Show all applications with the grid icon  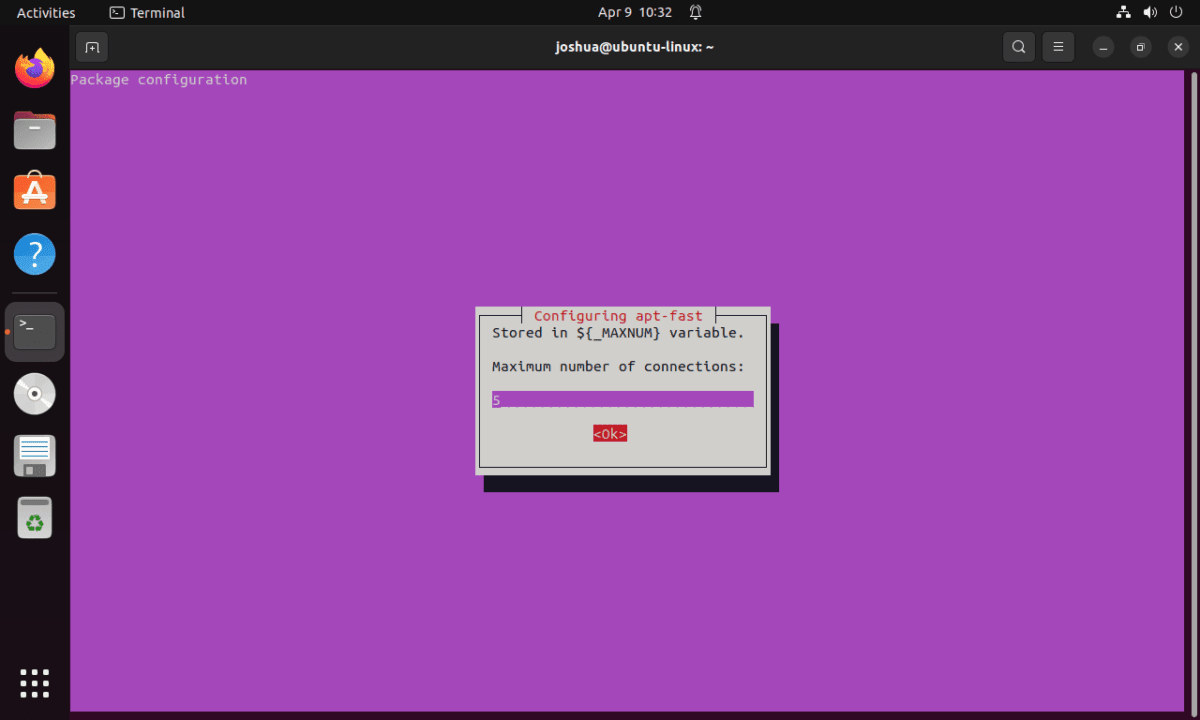(34, 683)
